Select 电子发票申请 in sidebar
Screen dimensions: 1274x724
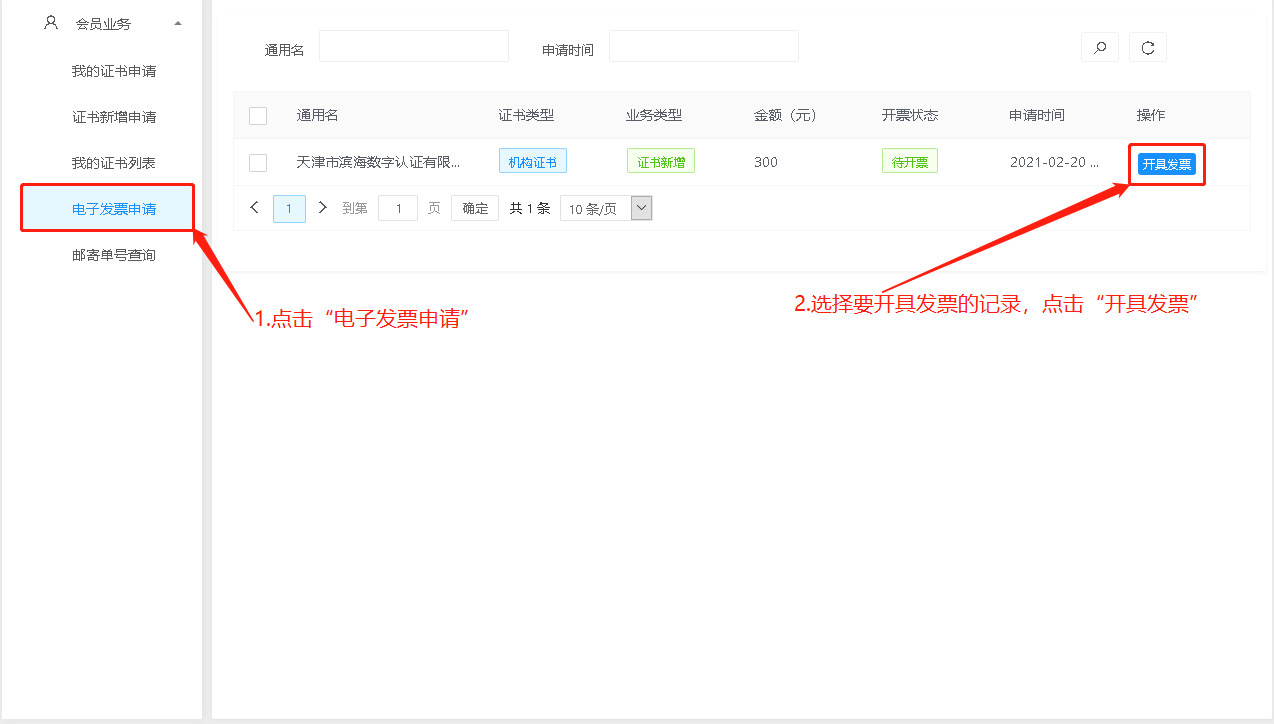(114, 209)
